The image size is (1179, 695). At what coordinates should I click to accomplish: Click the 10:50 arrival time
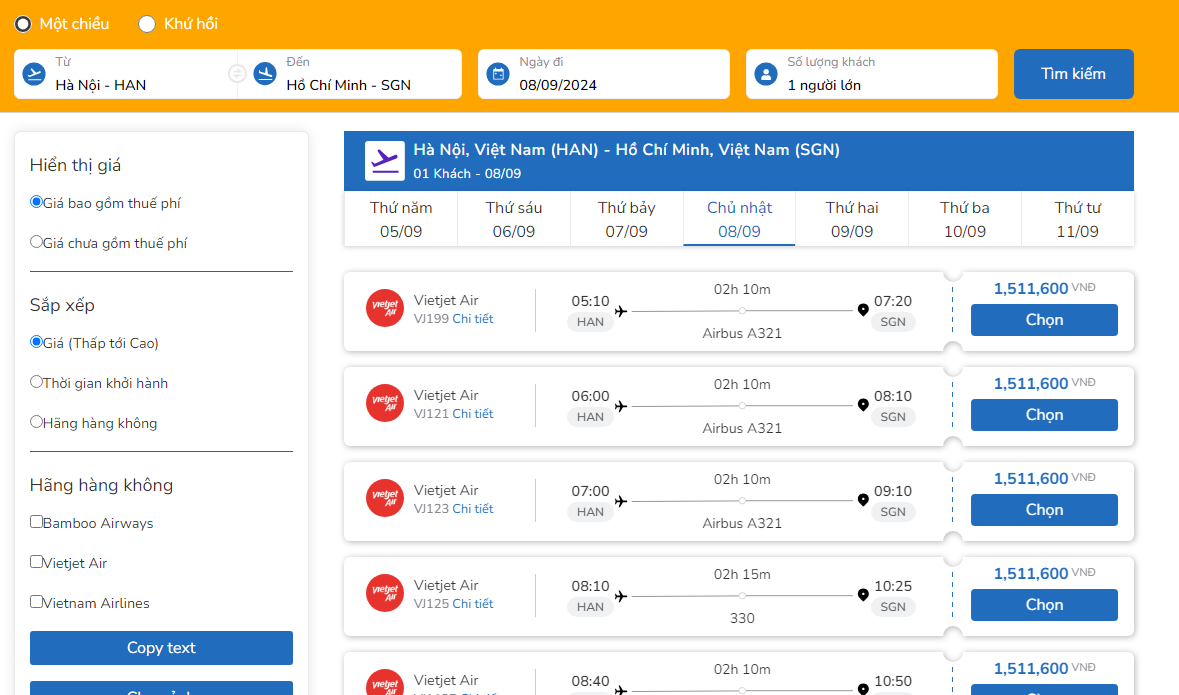[893, 681]
